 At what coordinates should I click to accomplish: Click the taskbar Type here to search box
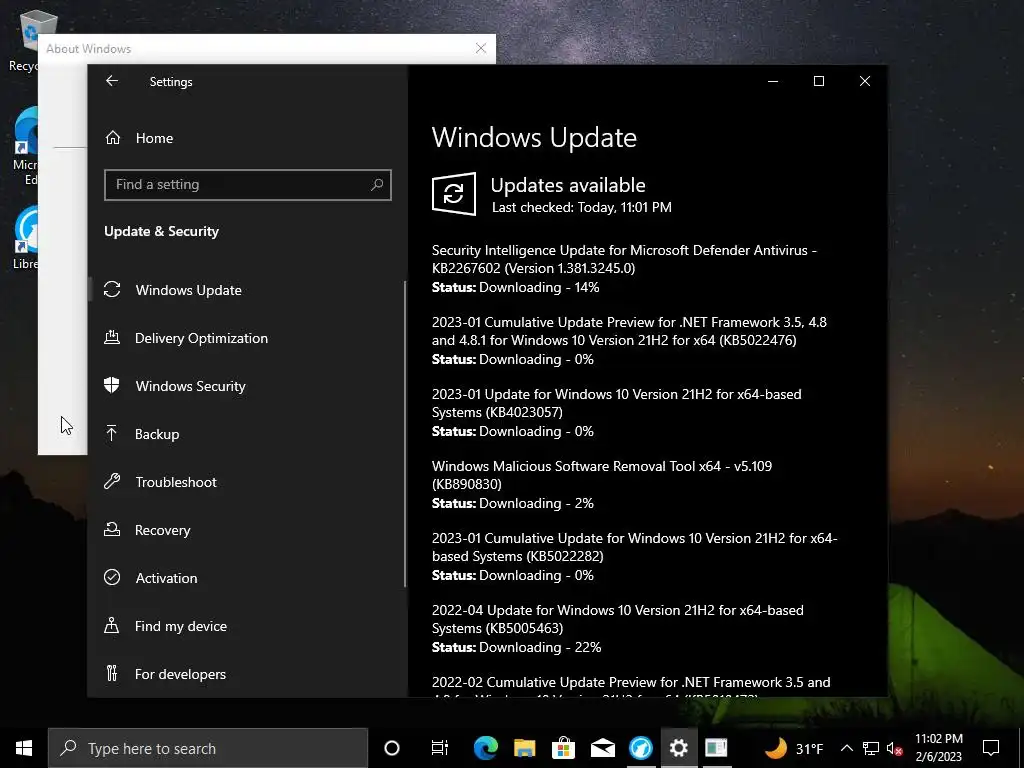[208, 748]
